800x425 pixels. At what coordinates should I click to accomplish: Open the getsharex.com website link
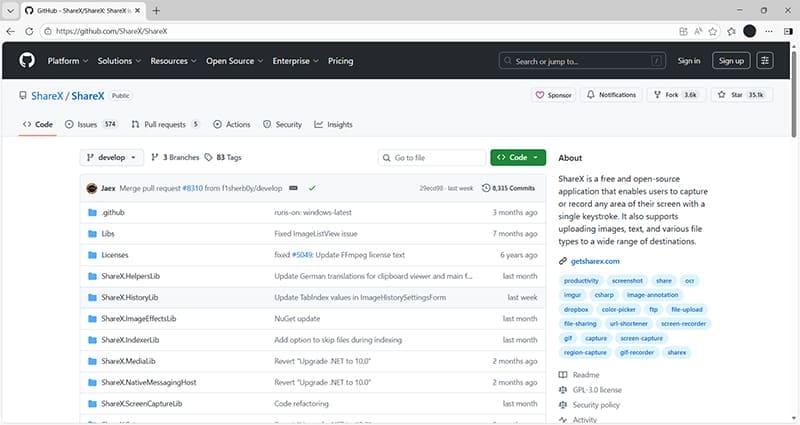(596, 262)
